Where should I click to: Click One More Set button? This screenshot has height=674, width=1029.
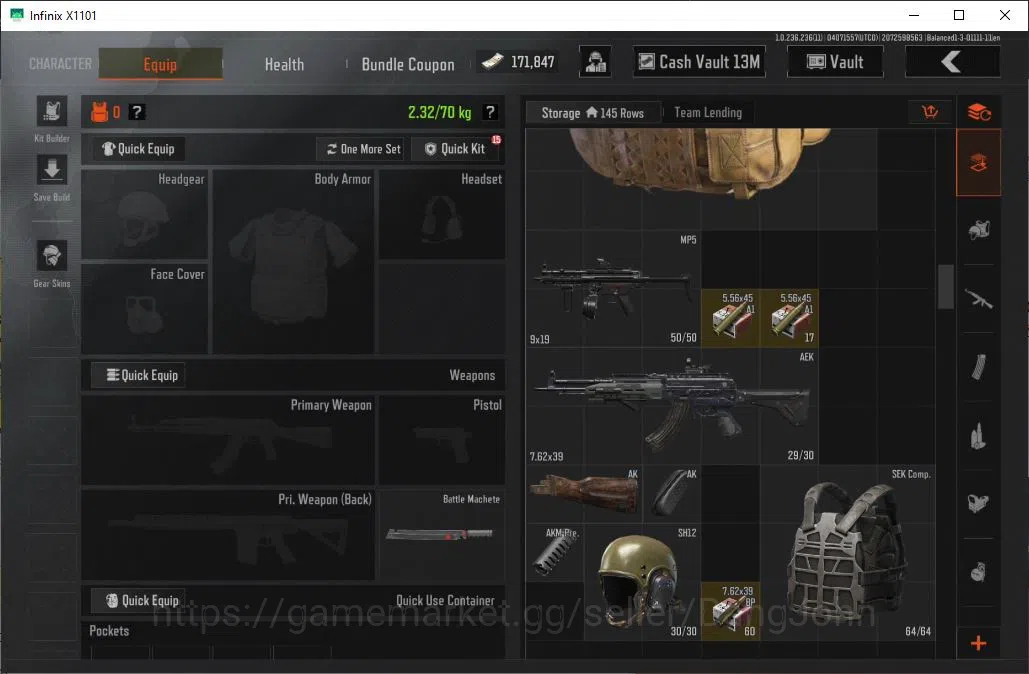[x=363, y=149]
